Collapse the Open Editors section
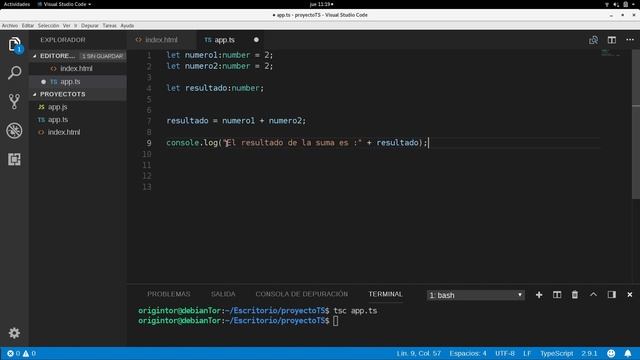The width and height of the screenshot is (640, 360). pyautogui.click(x=35, y=56)
